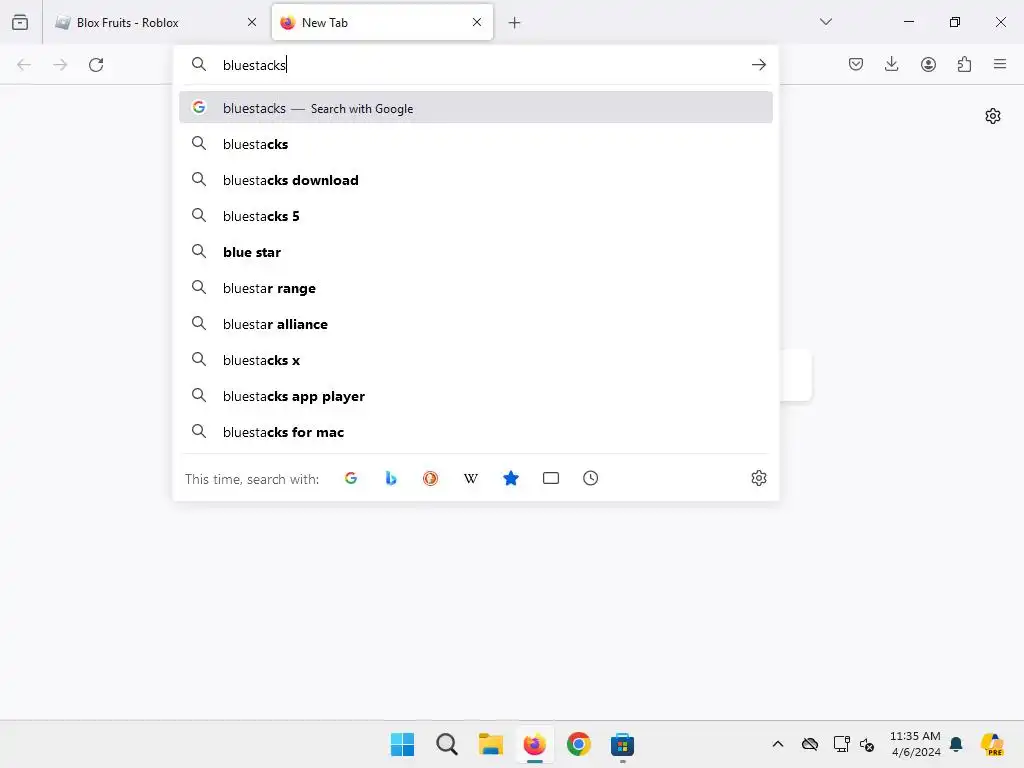Go back with the back arrow

pos(24,65)
